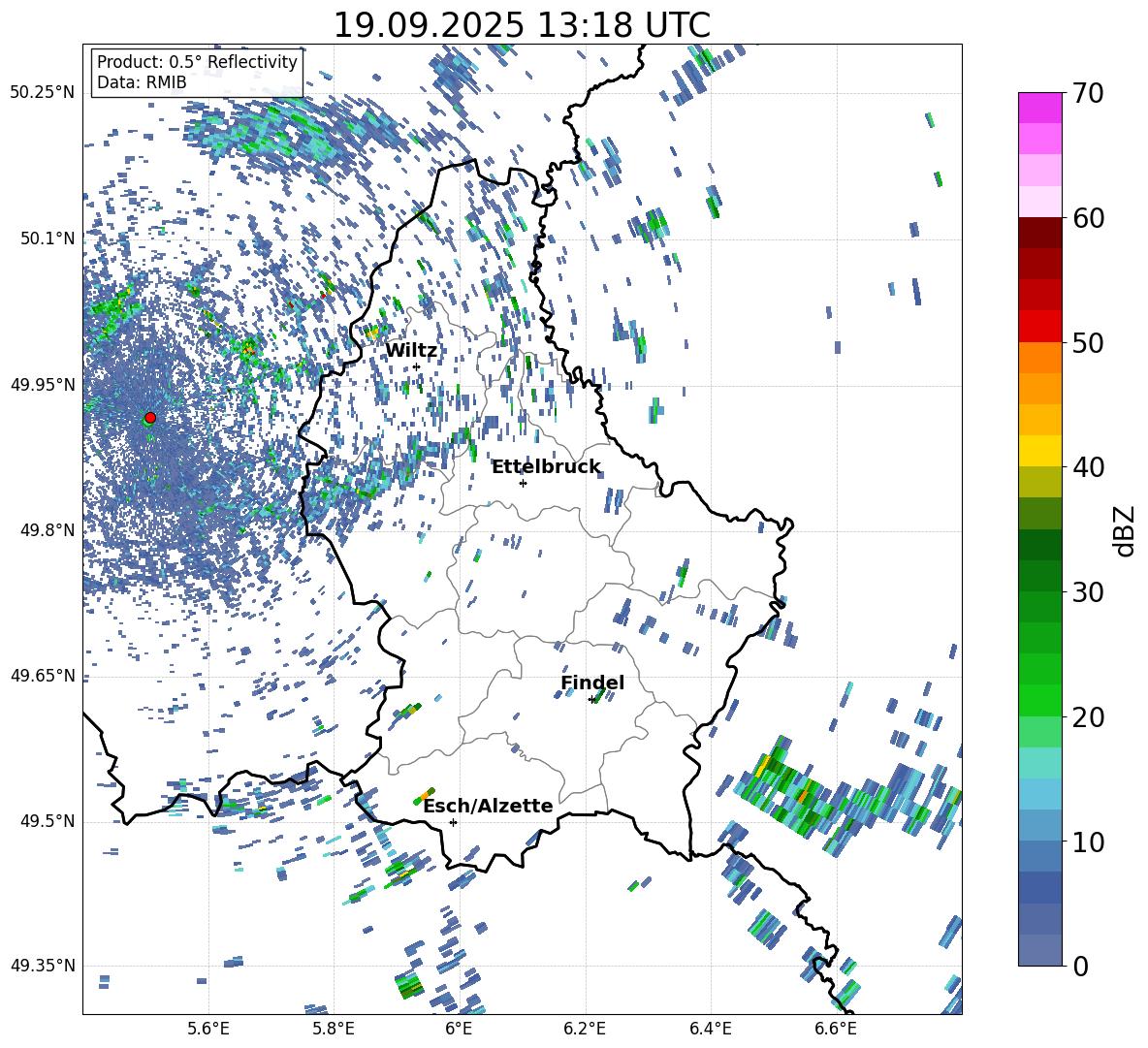The height and width of the screenshot is (1048, 1148).
Task: Click the Ettelbruck station cross marker
Action: (x=523, y=483)
